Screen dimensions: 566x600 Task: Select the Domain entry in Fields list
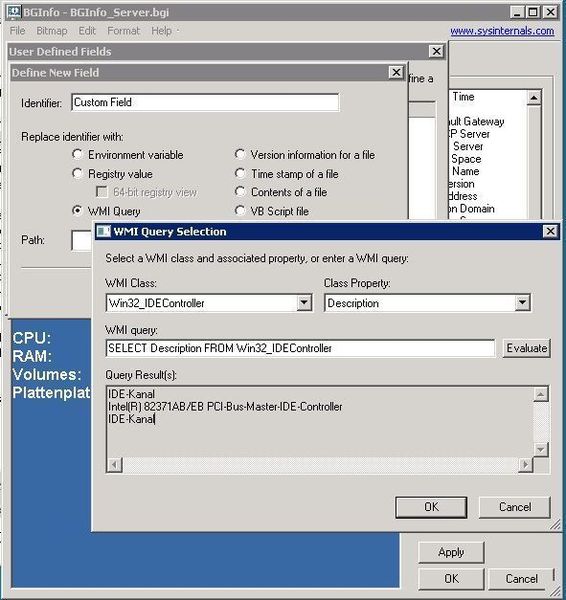coord(472,209)
